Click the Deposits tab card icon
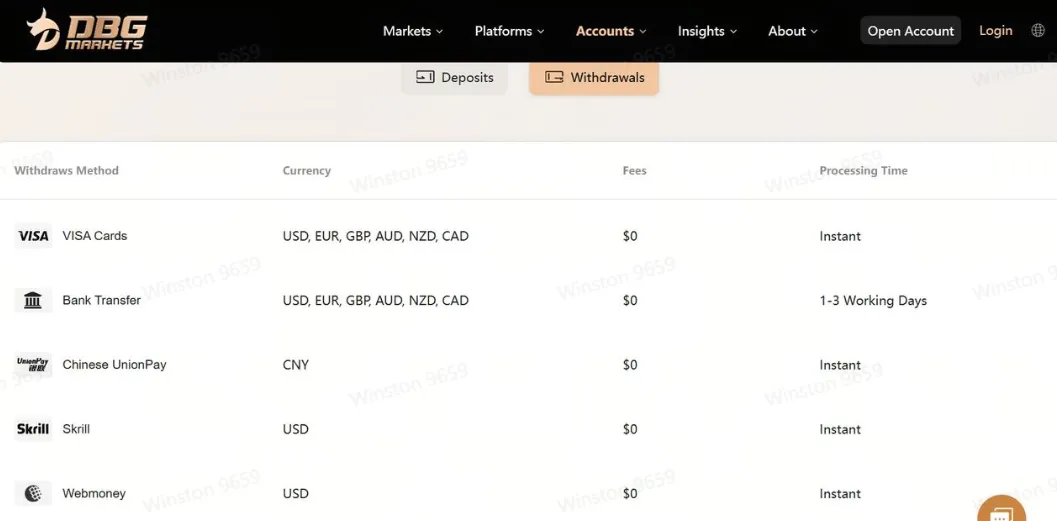Viewport: 1057px width, 521px height. pyautogui.click(x=425, y=77)
